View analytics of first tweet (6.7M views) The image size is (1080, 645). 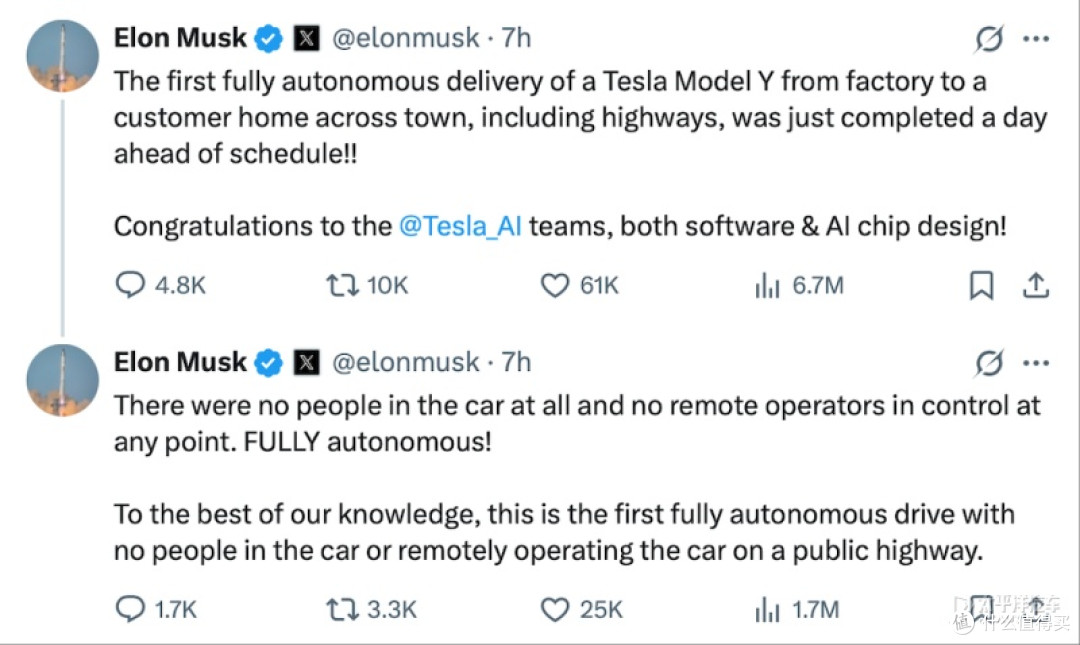coord(799,285)
